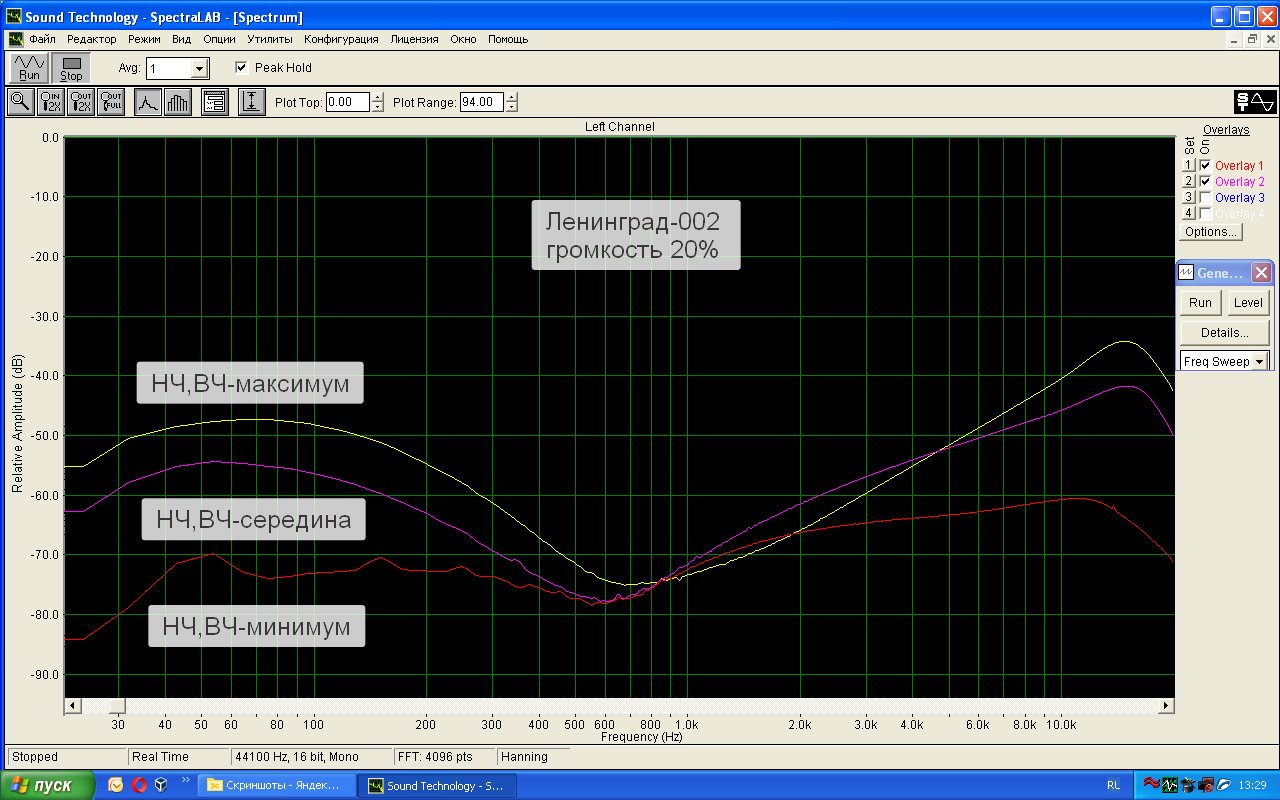Toggle the Peak Hold checkbox
Viewport: 1280px width, 800px height.
pos(241,68)
